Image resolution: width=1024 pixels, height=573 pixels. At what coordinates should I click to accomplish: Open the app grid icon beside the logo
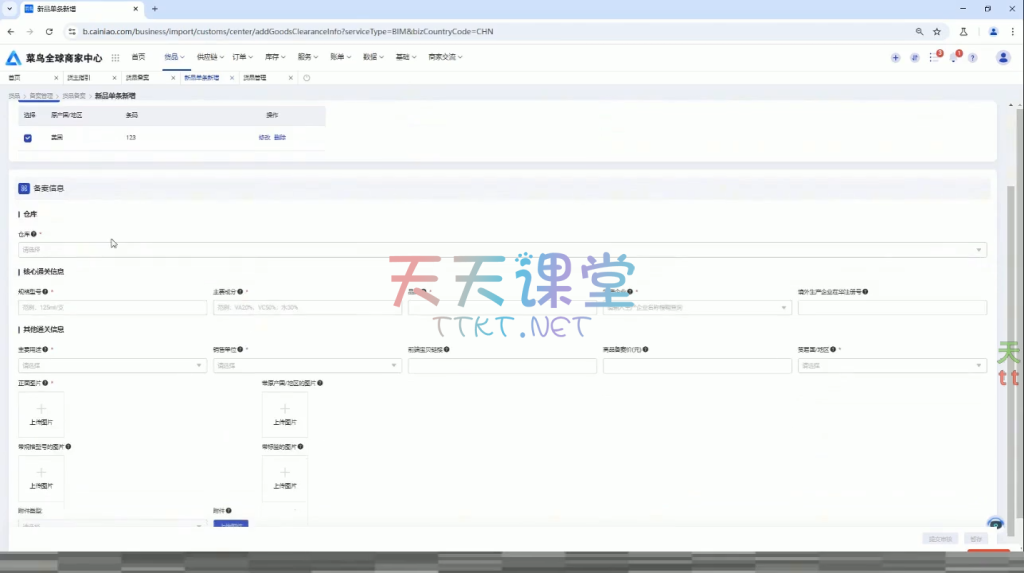(115, 58)
